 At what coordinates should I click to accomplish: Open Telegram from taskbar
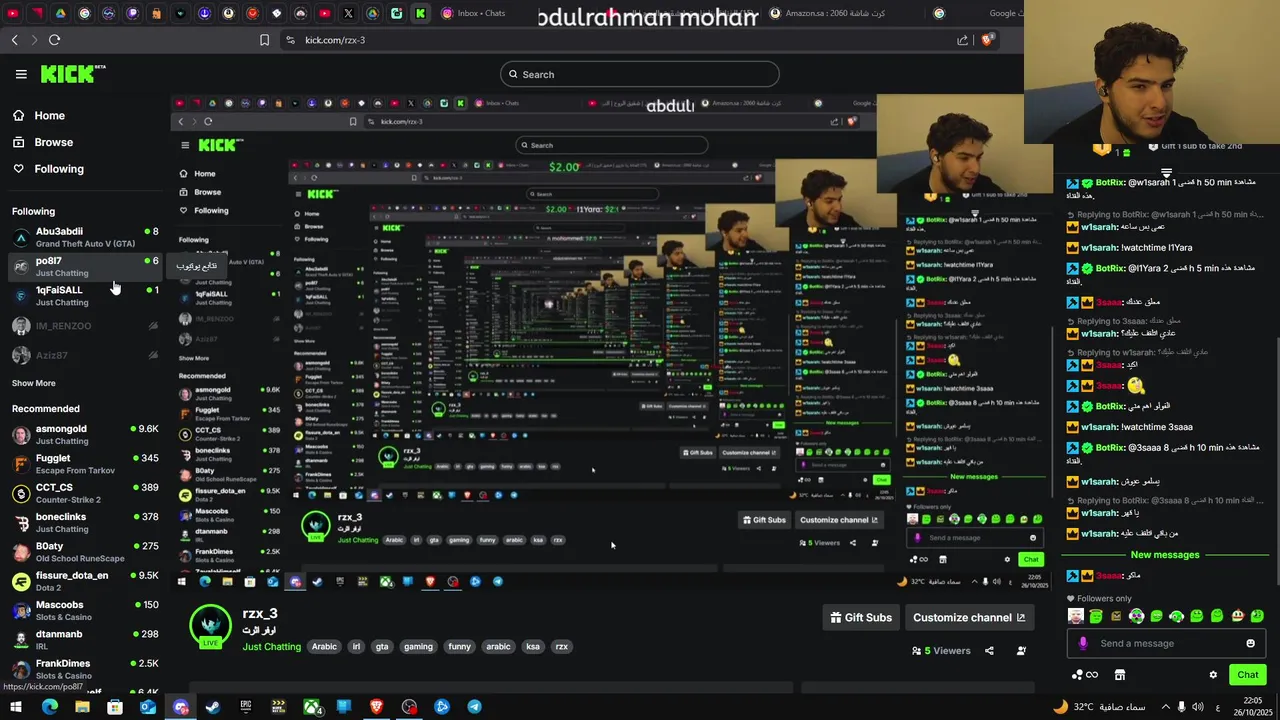tap(474, 707)
